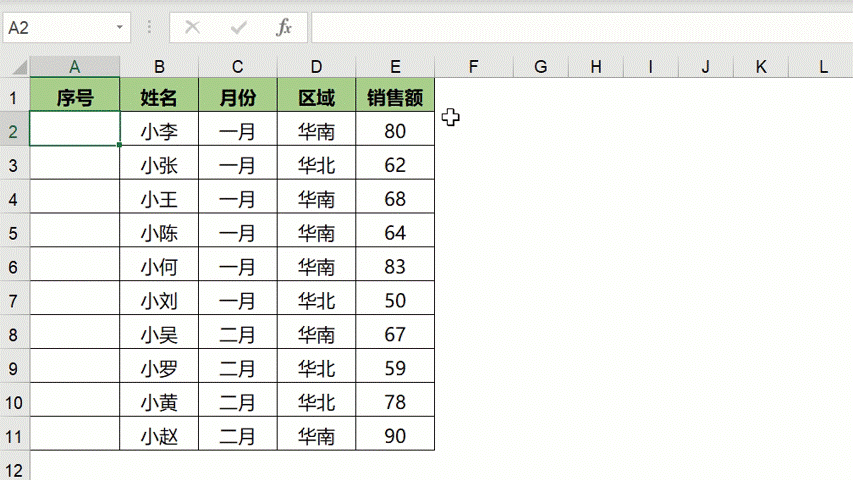This screenshot has width=853, height=480.
Task: Click the formula bar input area
Action: 582,28
